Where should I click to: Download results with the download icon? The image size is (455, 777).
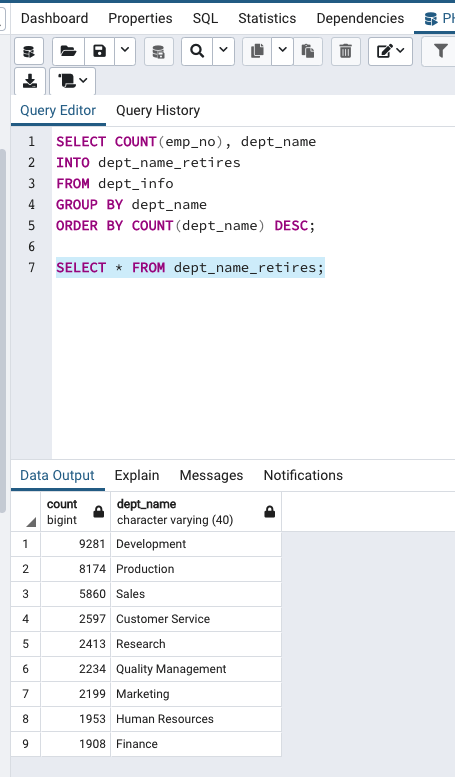point(30,81)
